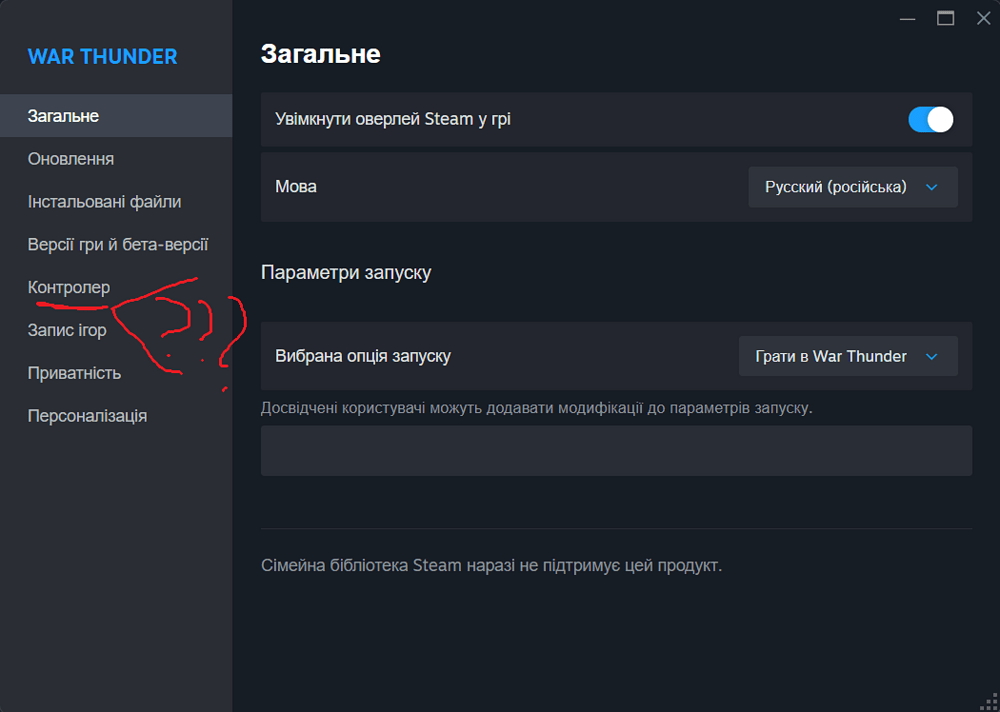Select the Приватність section
The height and width of the screenshot is (712, 1000).
click(x=116, y=373)
